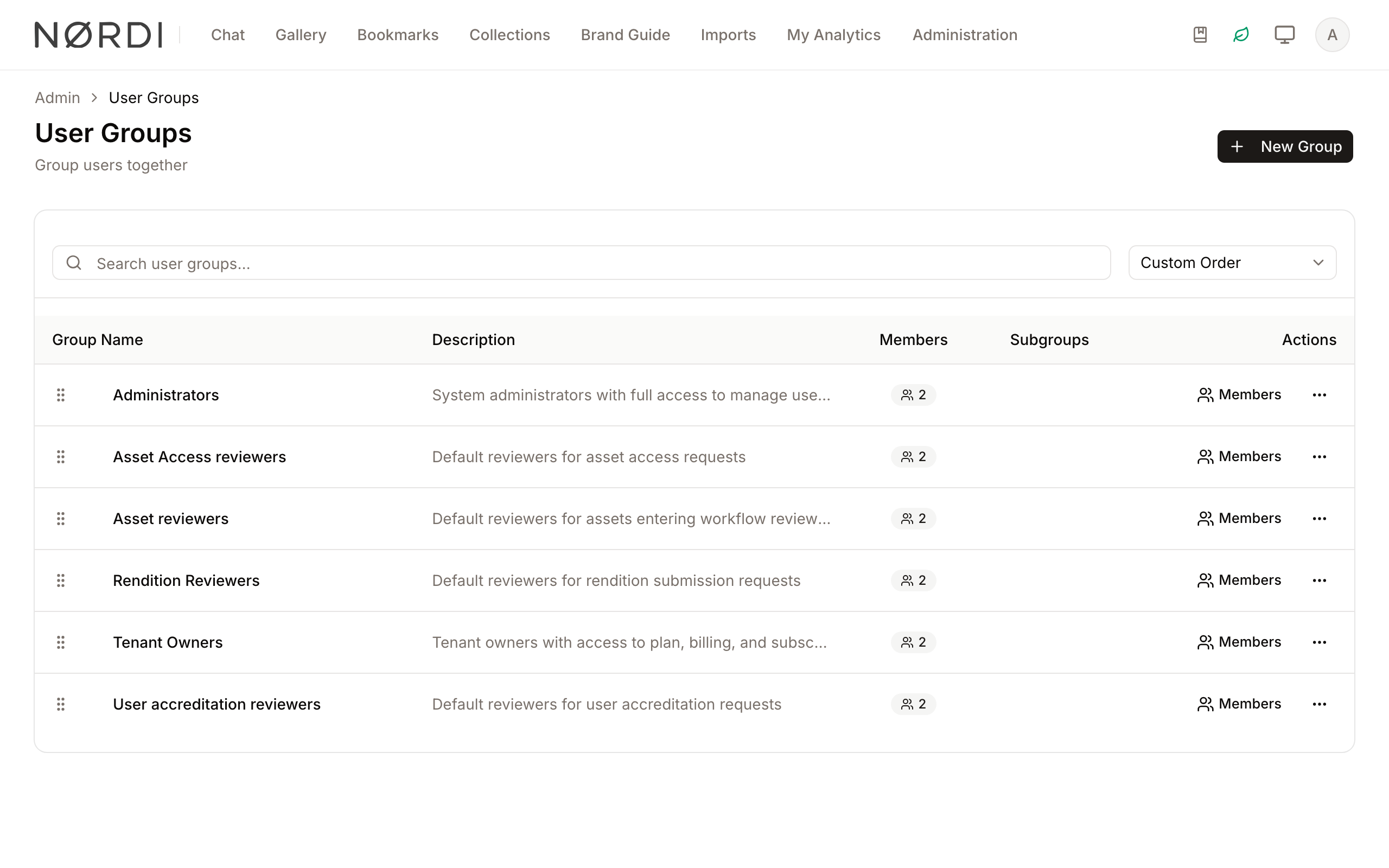This screenshot has width=1389, height=868.
Task: Select the Asset Access reviewers name
Action: tap(199, 457)
